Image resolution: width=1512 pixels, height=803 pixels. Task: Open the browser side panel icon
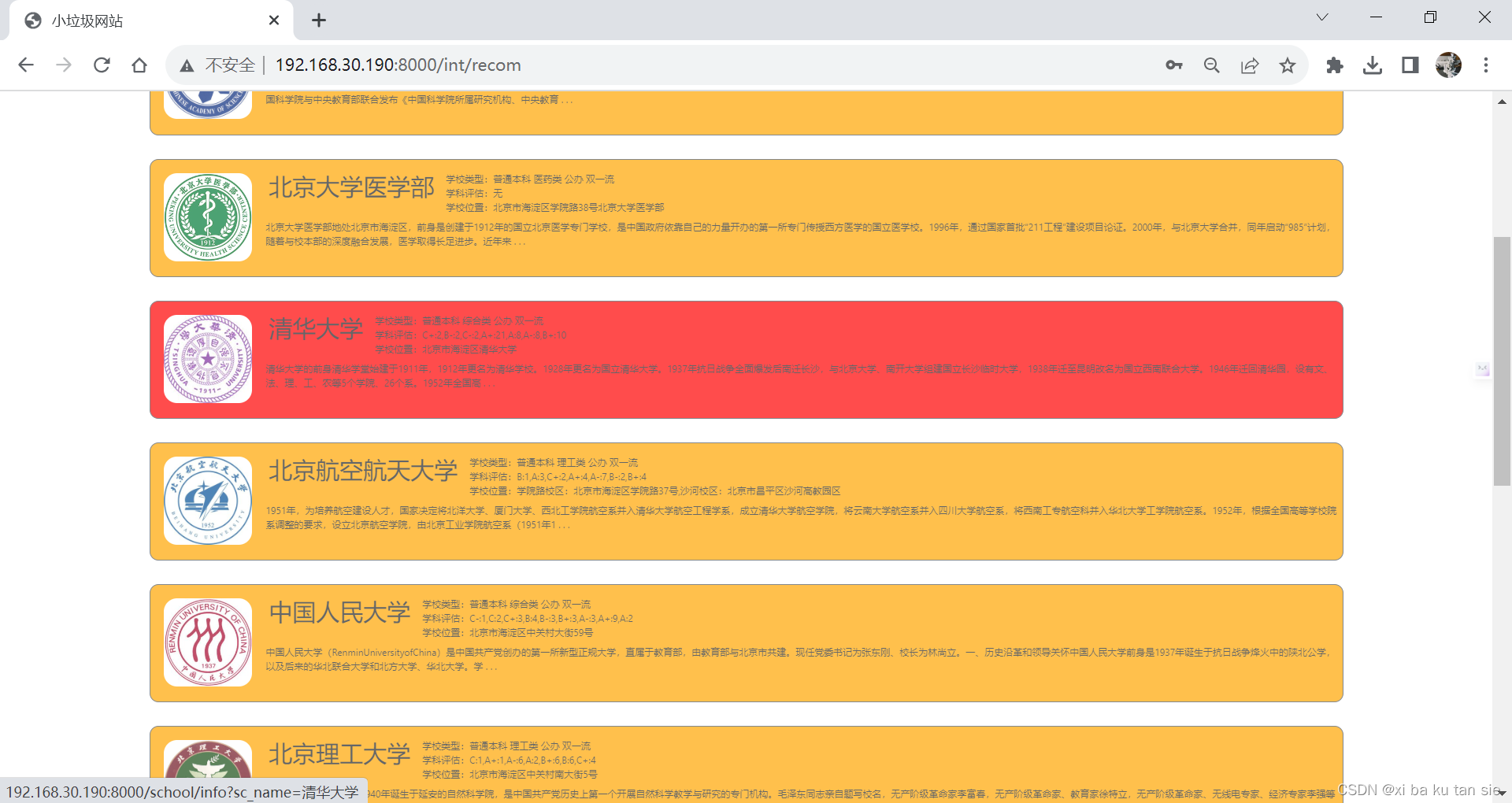[x=1410, y=65]
